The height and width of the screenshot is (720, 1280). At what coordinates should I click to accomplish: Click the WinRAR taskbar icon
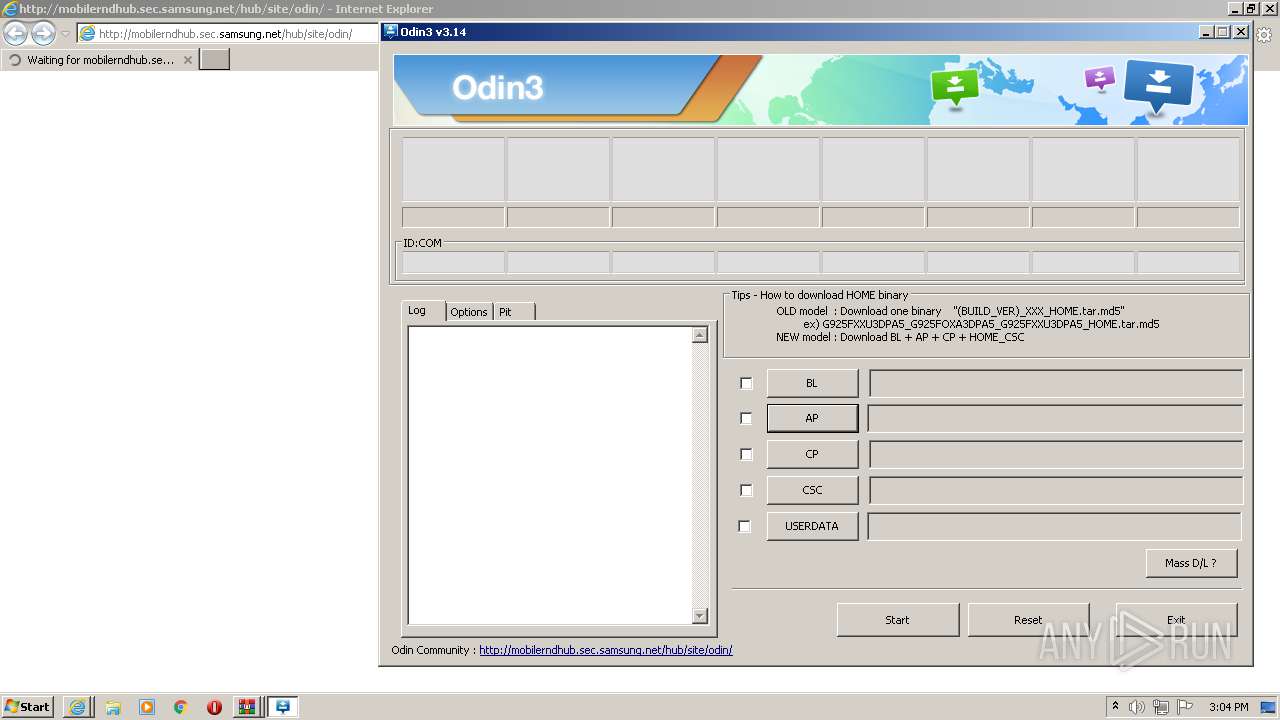(x=247, y=707)
